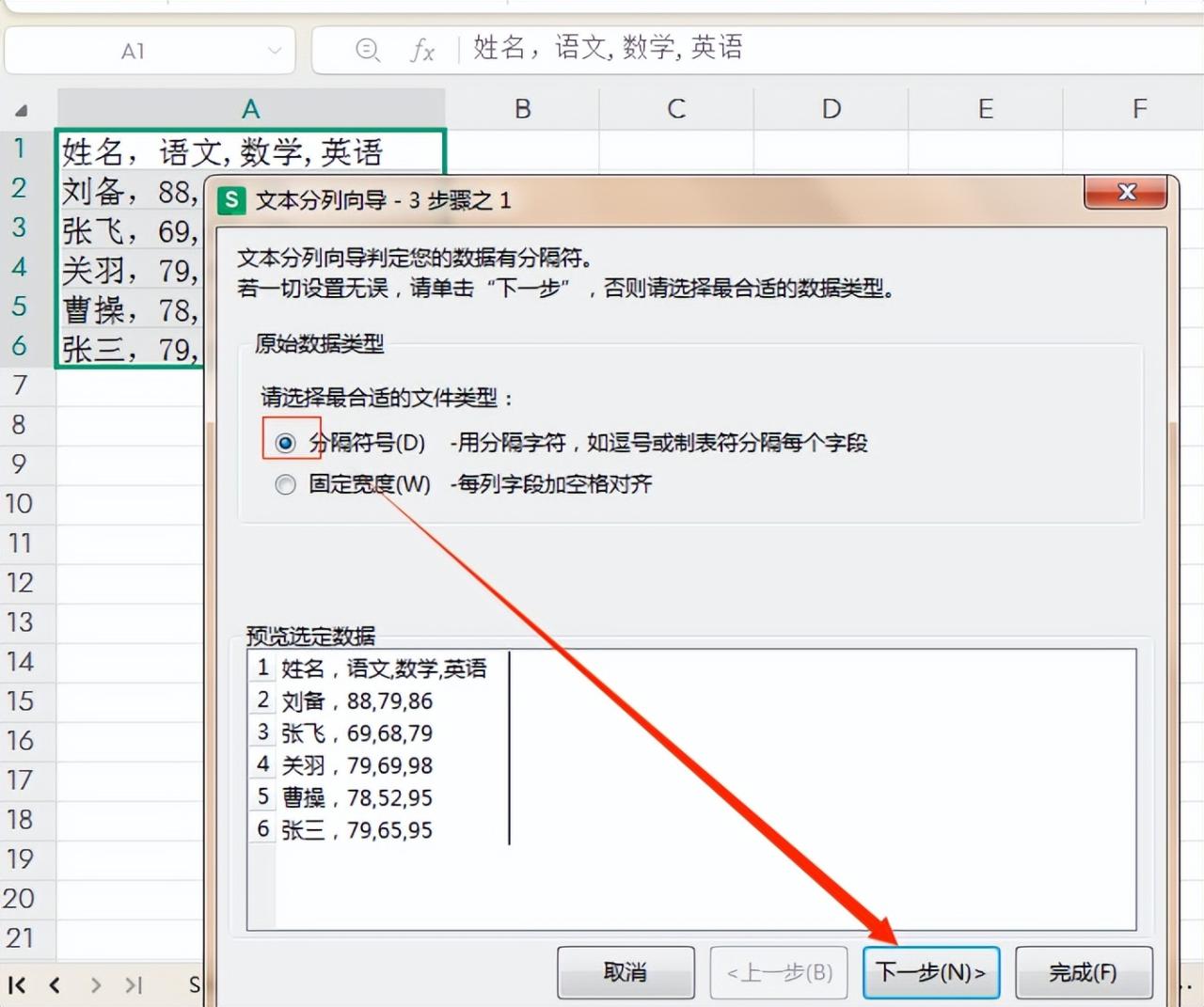
Task: Close the text-to-columns wizard dialog
Action: [x=1126, y=193]
